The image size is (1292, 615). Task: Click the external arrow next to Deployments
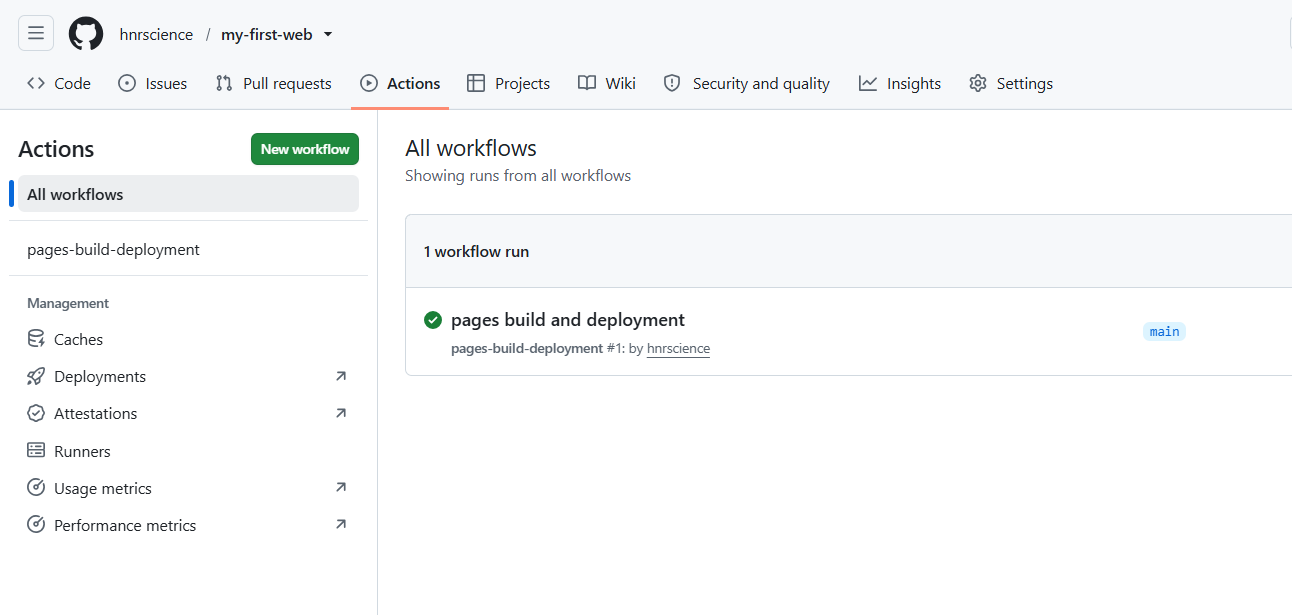[341, 376]
